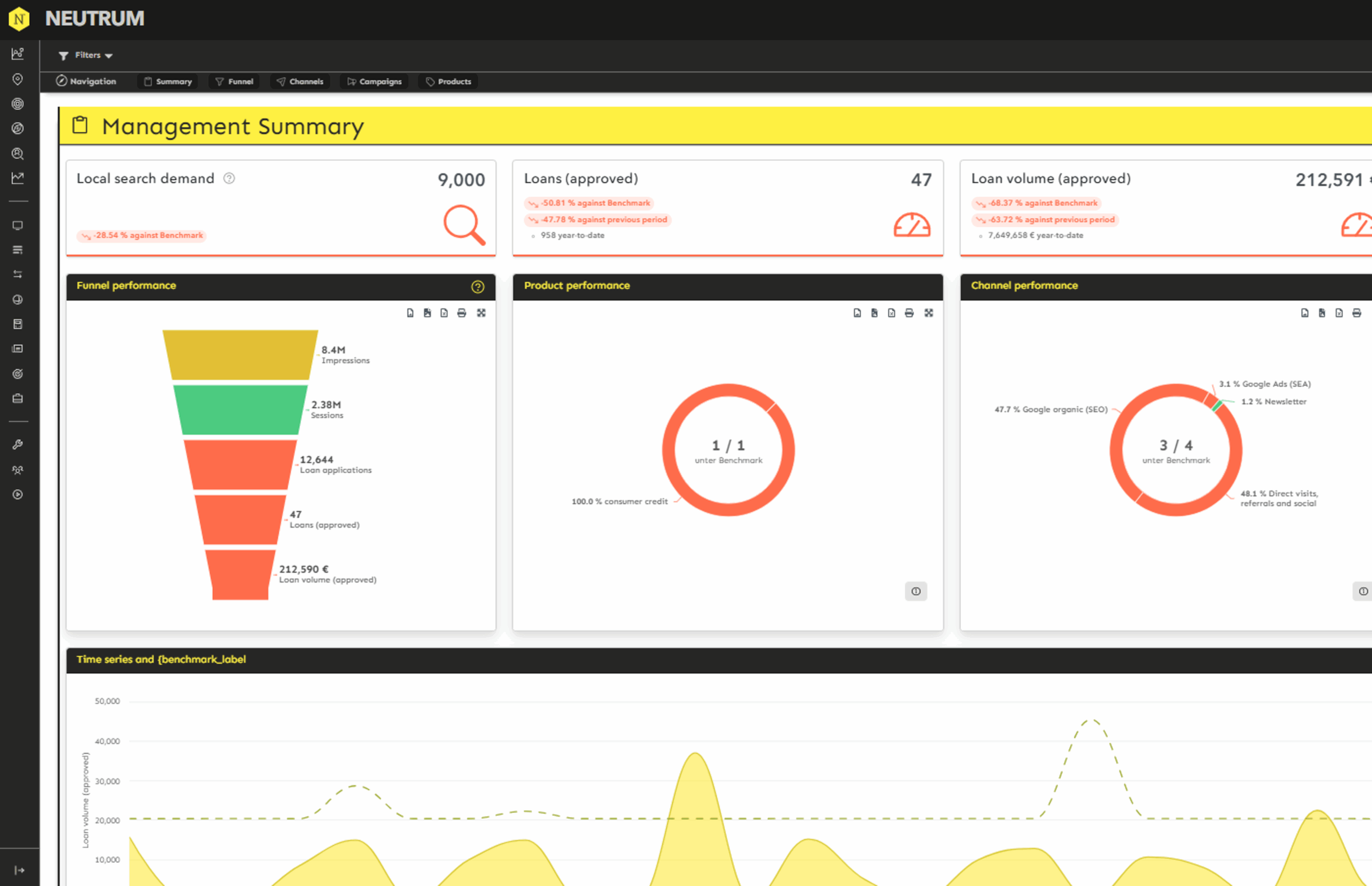1372x886 pixels.
Task: Jump to the Products section
Action: 448,81
